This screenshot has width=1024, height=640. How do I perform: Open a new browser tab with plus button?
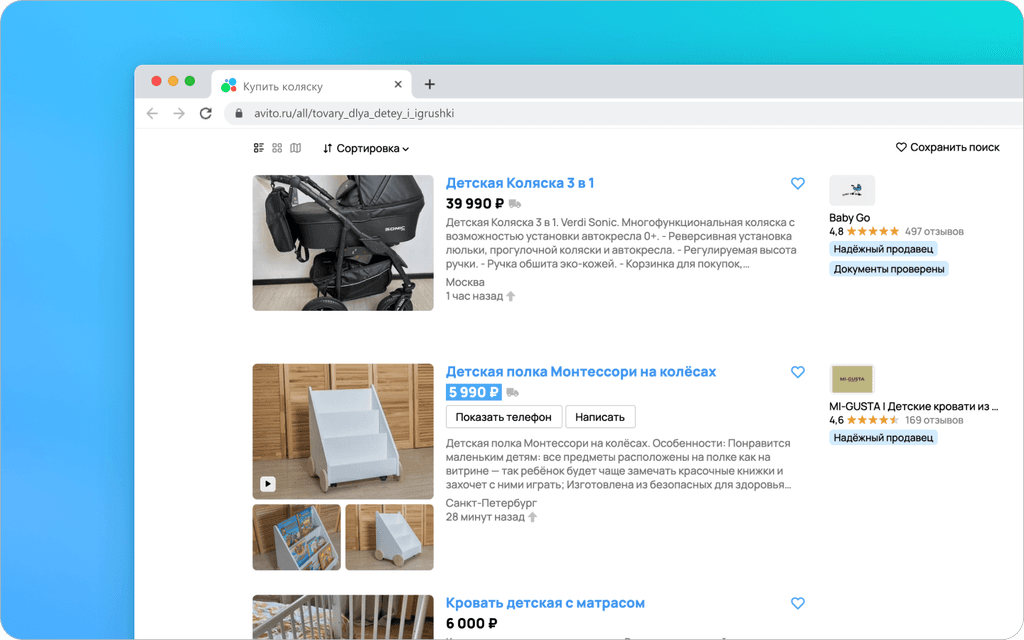tap(429, 84)
